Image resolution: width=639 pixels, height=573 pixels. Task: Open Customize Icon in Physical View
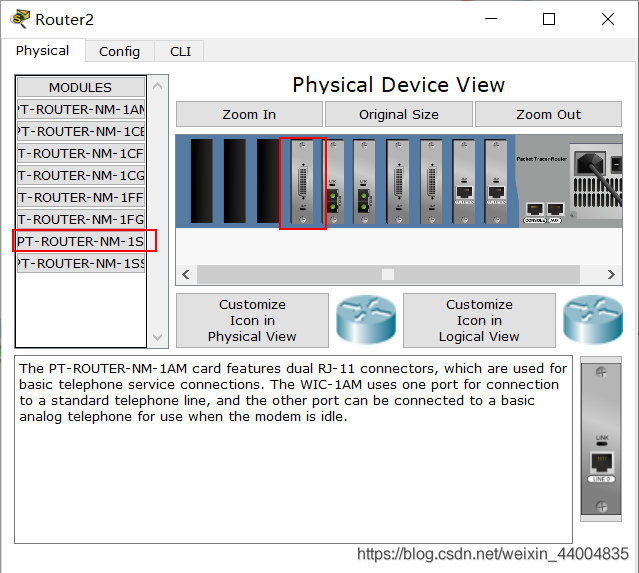(x=252, y=320)
